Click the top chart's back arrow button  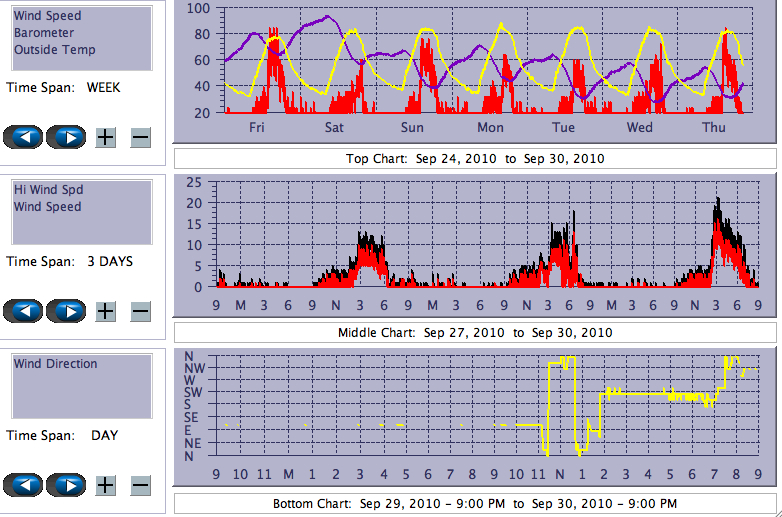coord(24,137)
